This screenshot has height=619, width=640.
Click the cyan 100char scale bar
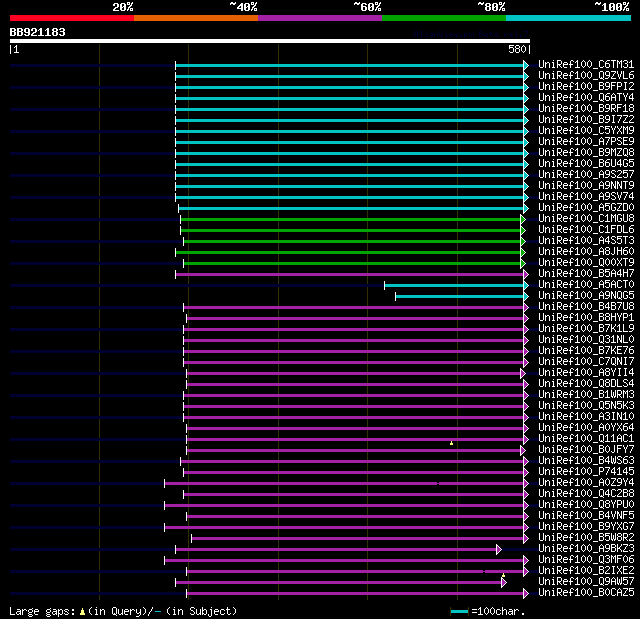coord(459,611)
